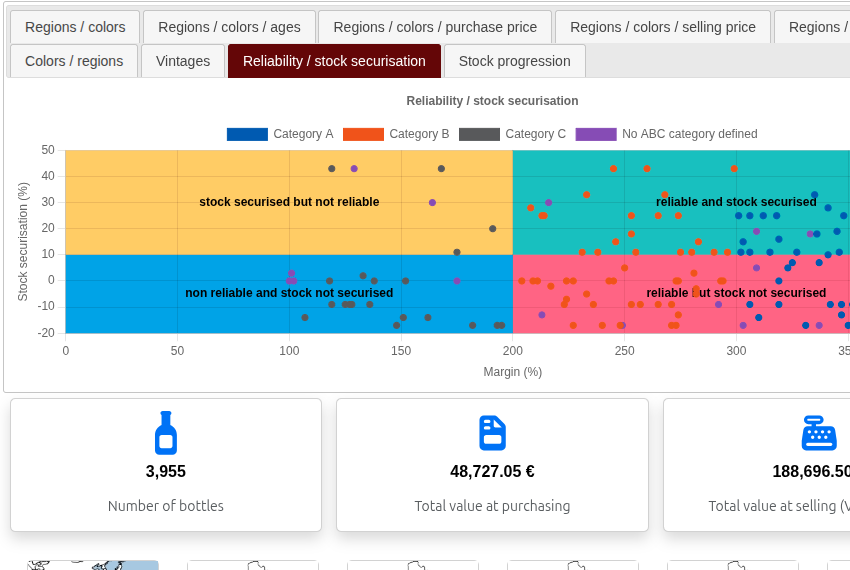The image size is (850, 570).
Task: Click the bottle icon
Action: pos(166,433)
